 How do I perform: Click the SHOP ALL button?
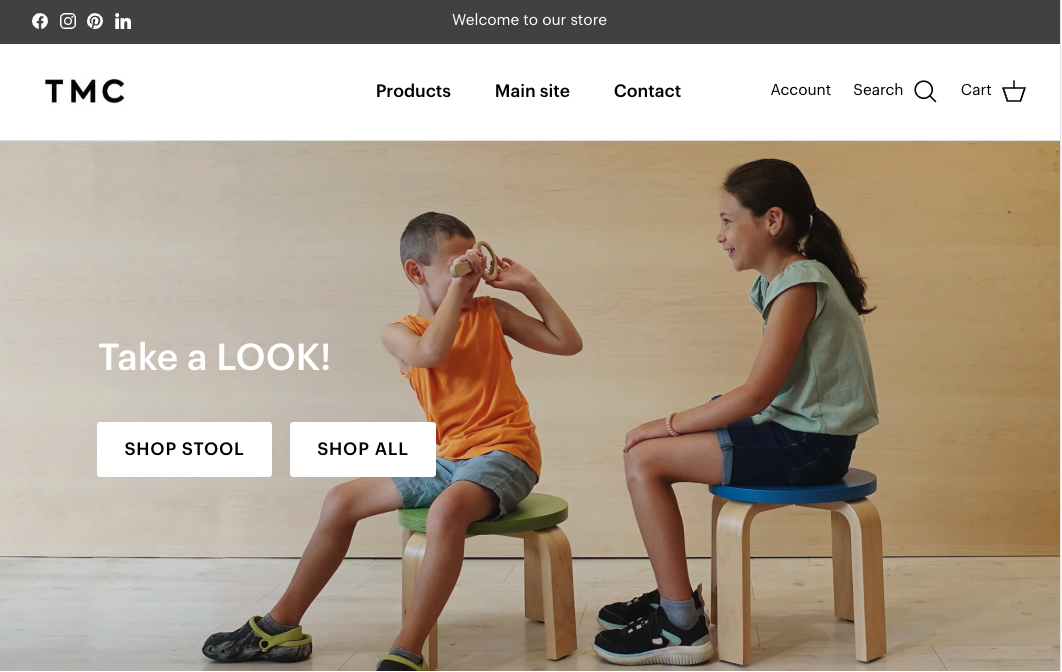[362, 449]
